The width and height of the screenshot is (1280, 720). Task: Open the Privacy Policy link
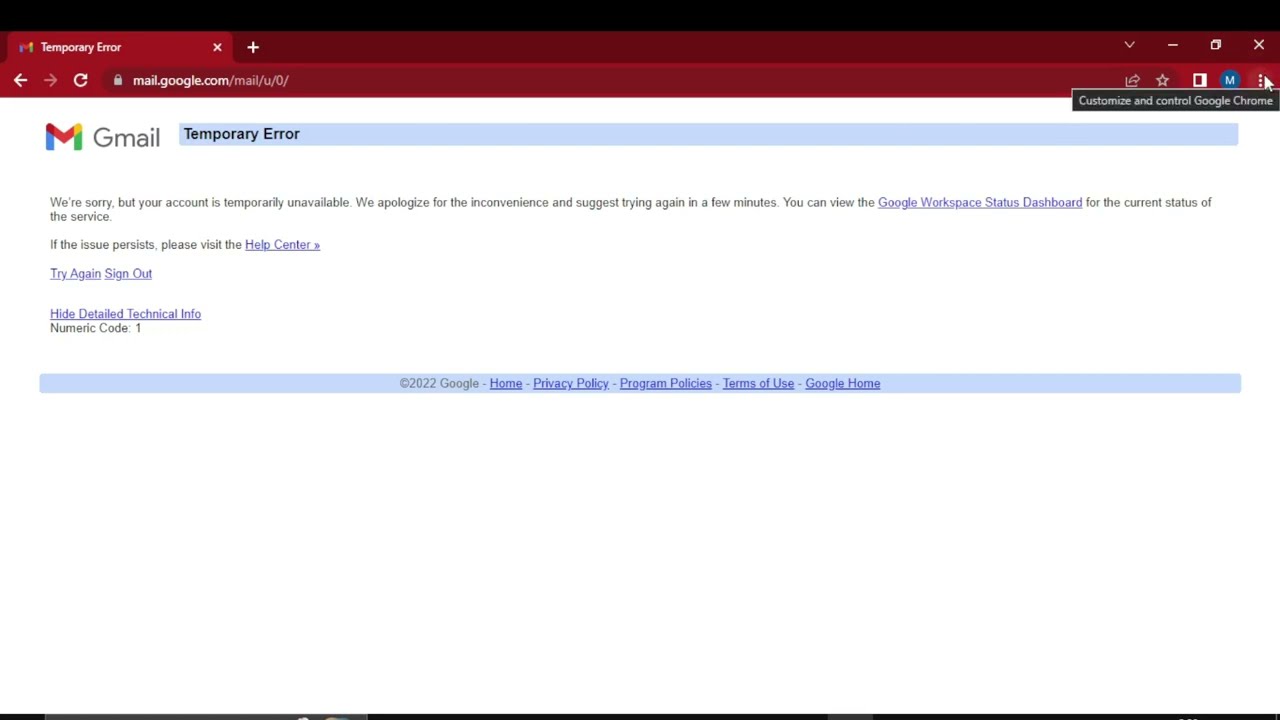[571, 383]
